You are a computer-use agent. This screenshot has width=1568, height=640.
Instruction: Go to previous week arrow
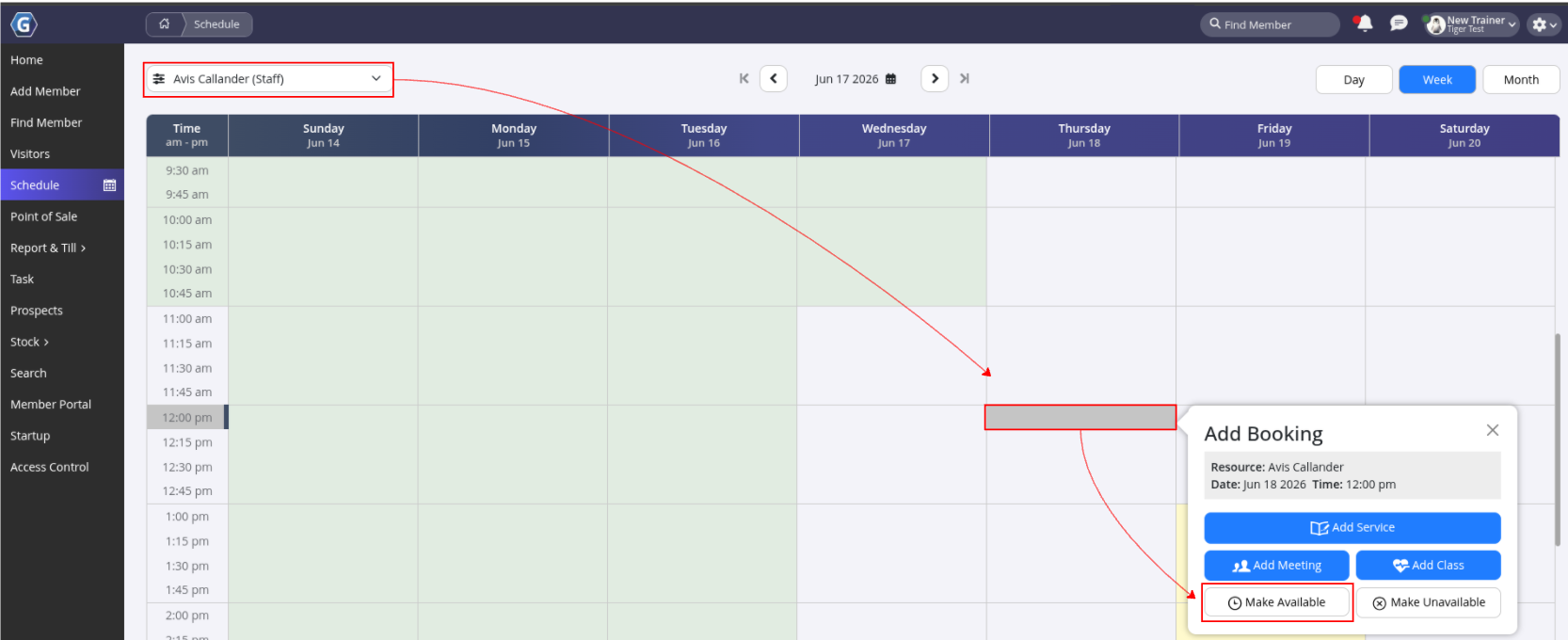(774, 79)
